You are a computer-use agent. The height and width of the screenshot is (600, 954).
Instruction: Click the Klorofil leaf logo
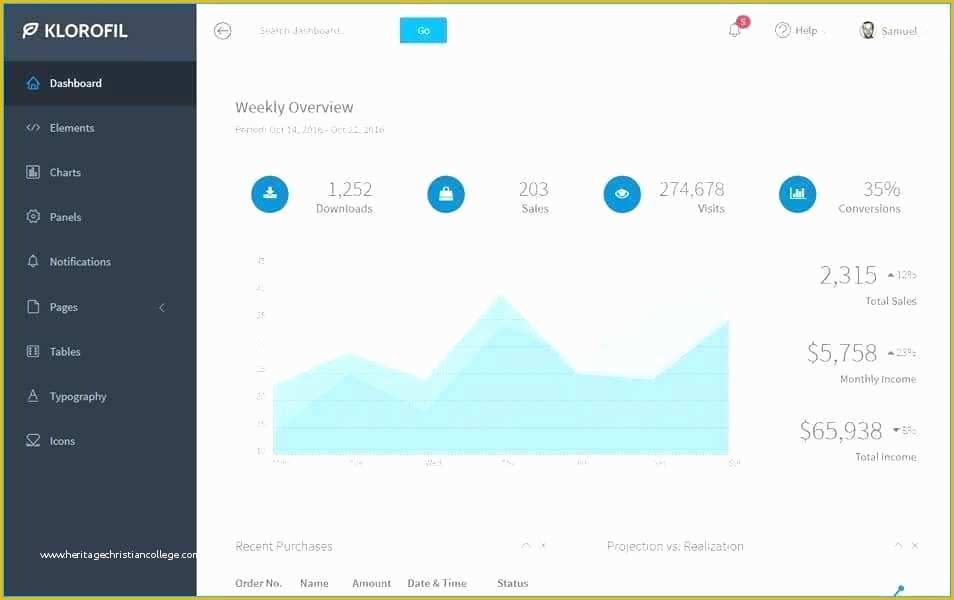(30, 30)
